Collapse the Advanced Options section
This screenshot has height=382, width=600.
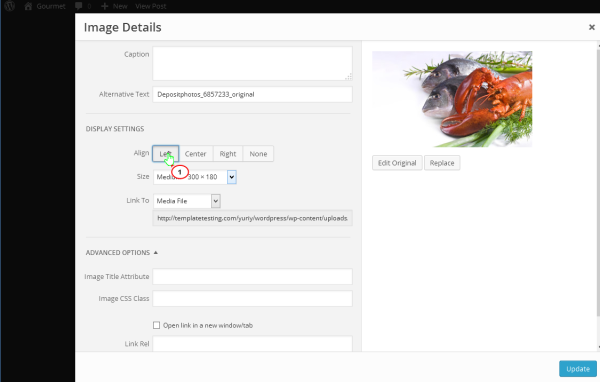click(122, 253)
